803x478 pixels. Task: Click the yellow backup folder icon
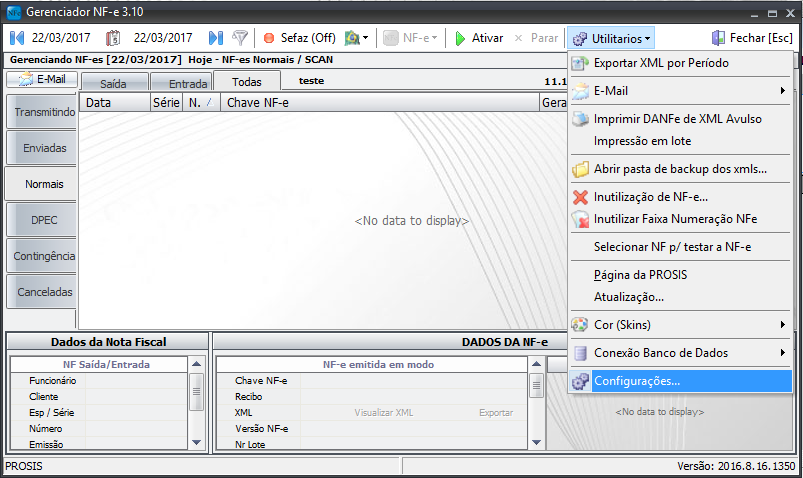pos(580,169)
